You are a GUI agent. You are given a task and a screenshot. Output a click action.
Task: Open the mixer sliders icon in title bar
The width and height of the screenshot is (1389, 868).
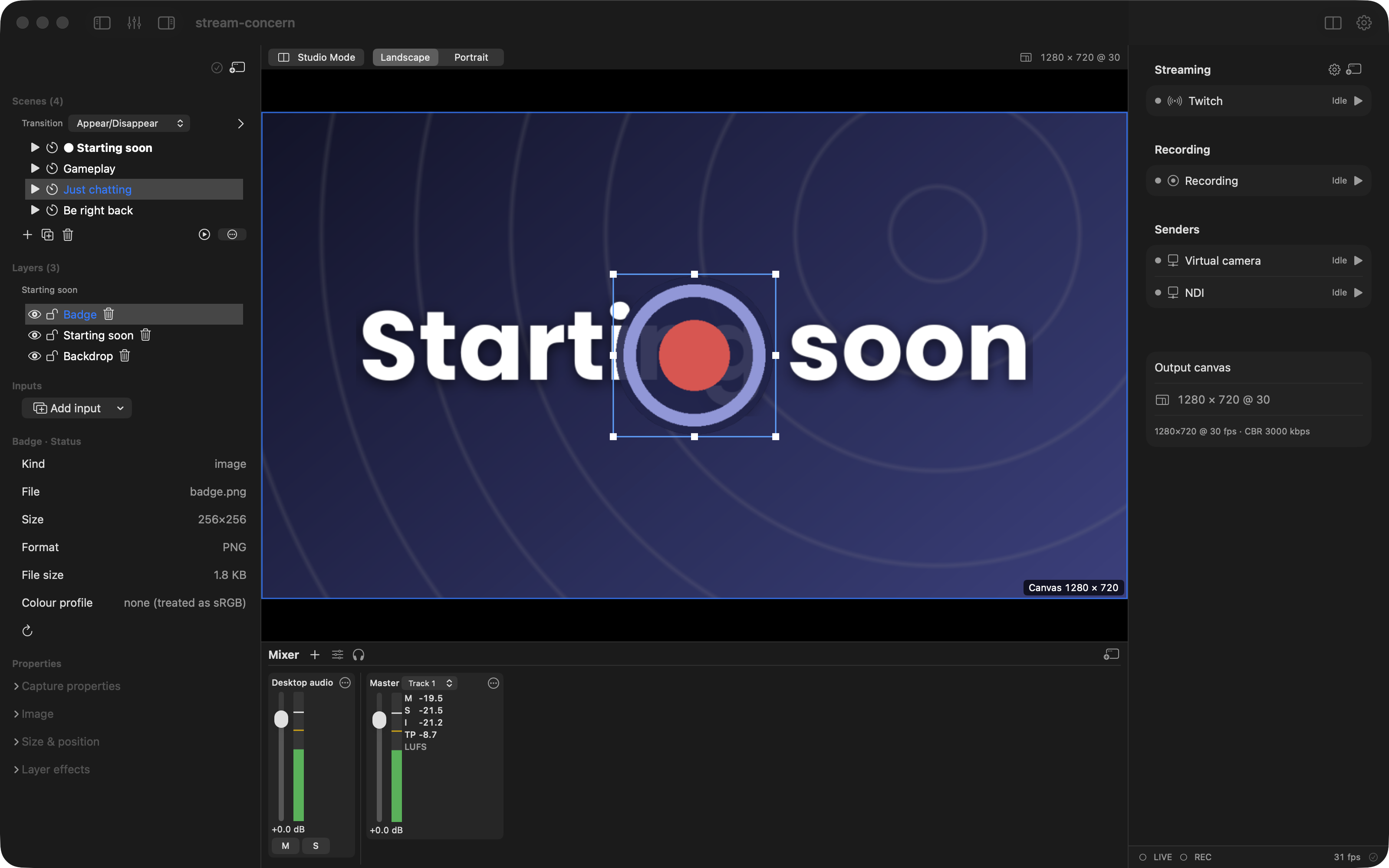[134, 23]
